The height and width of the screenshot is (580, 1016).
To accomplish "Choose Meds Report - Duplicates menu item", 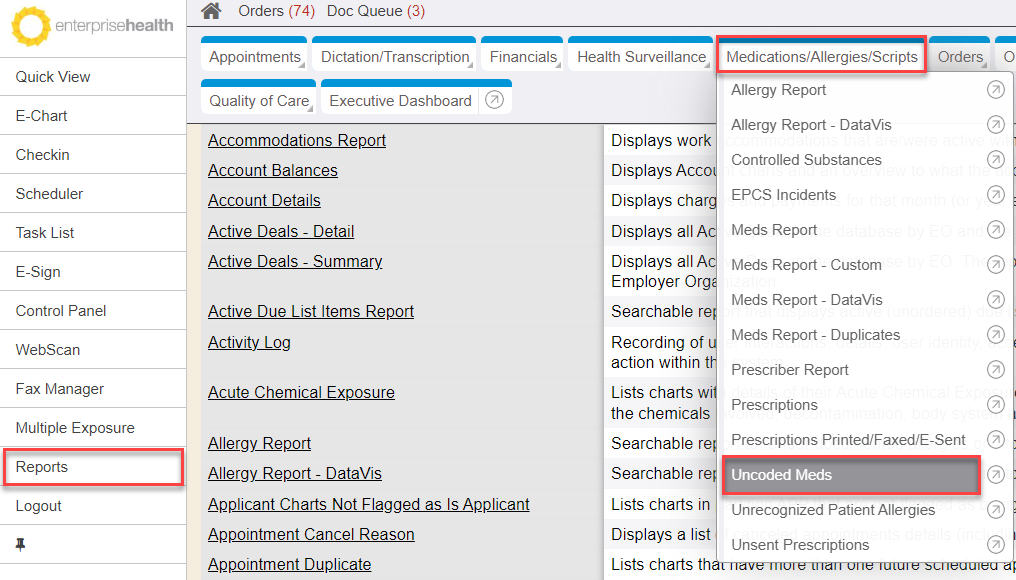I will click(815, 335).
